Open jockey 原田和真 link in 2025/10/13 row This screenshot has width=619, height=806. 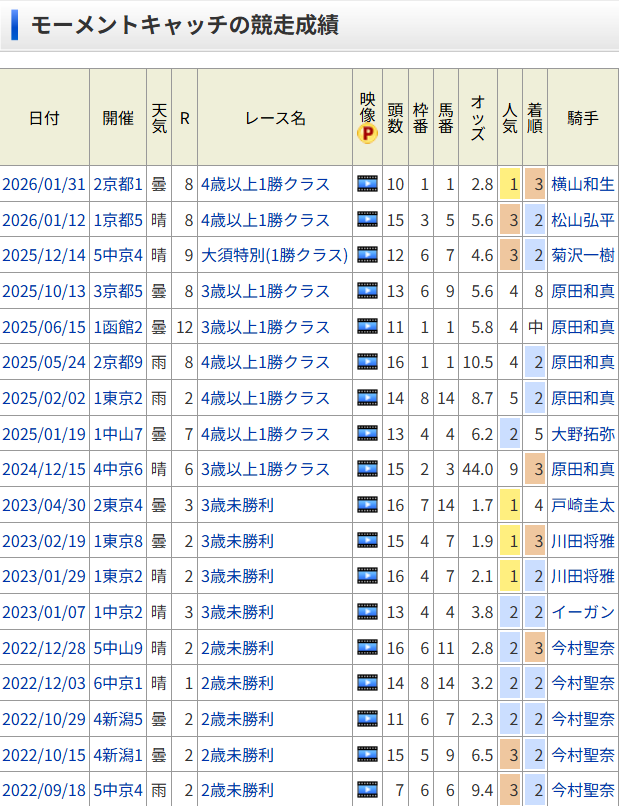click(x=583, y=291)
